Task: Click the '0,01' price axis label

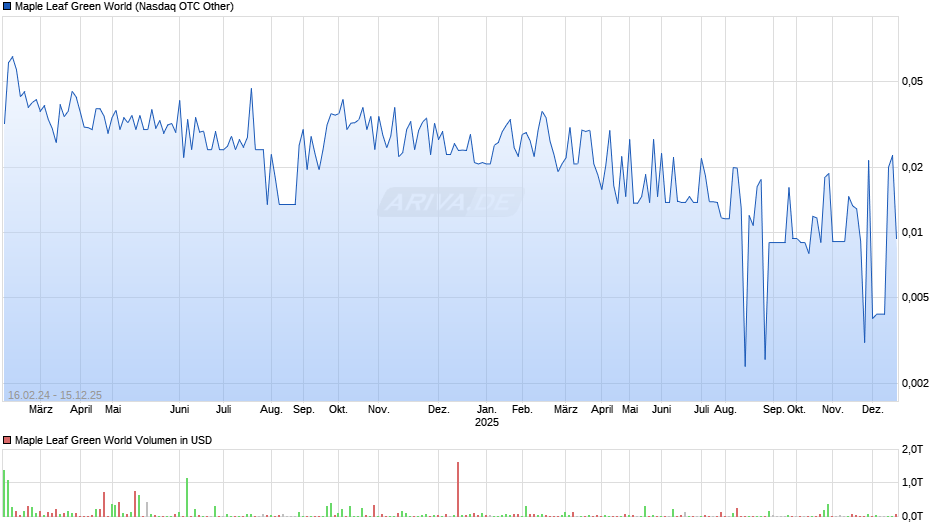Action: [x=912, y=232]
